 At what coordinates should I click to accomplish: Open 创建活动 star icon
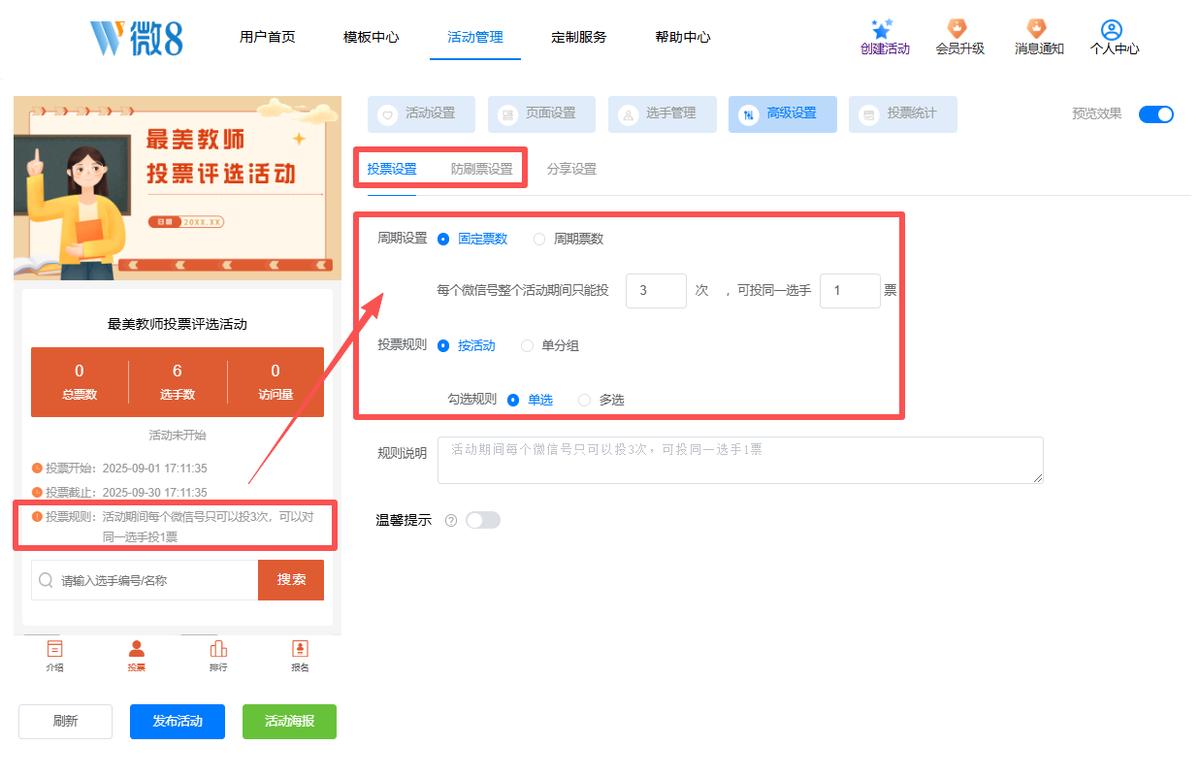point(883,29)
